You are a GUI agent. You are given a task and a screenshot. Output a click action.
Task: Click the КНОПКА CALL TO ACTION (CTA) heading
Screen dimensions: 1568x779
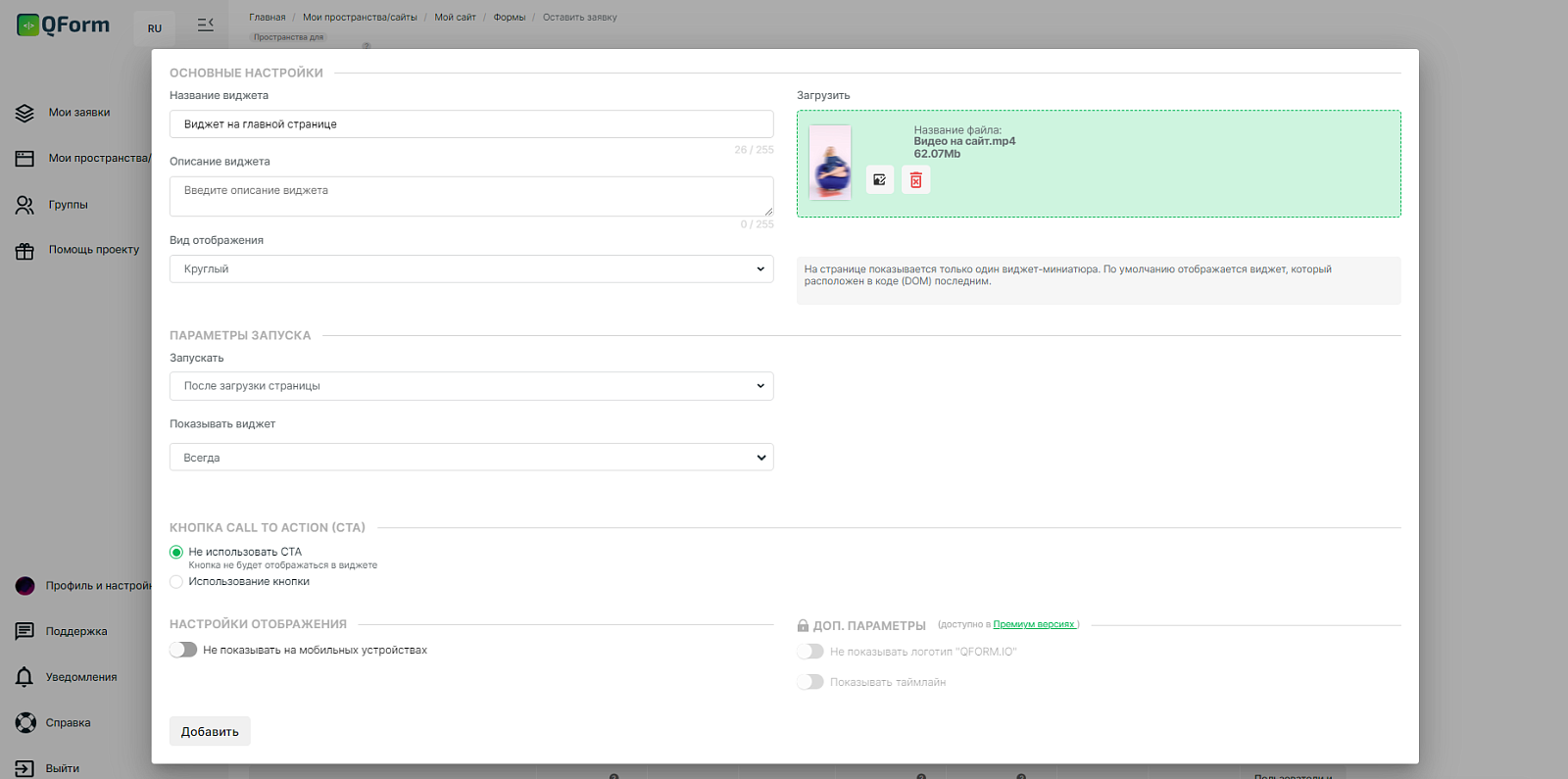(268, 527)
